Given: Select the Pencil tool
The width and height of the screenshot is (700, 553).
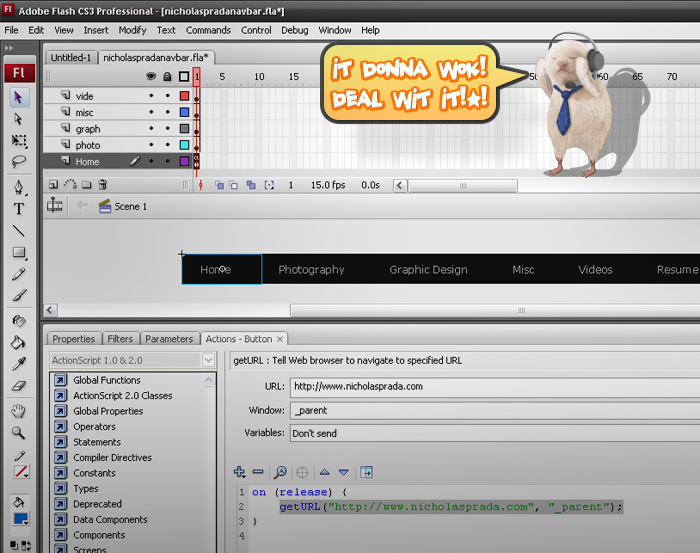Looking at the screenshot, I should coord(19,274).
